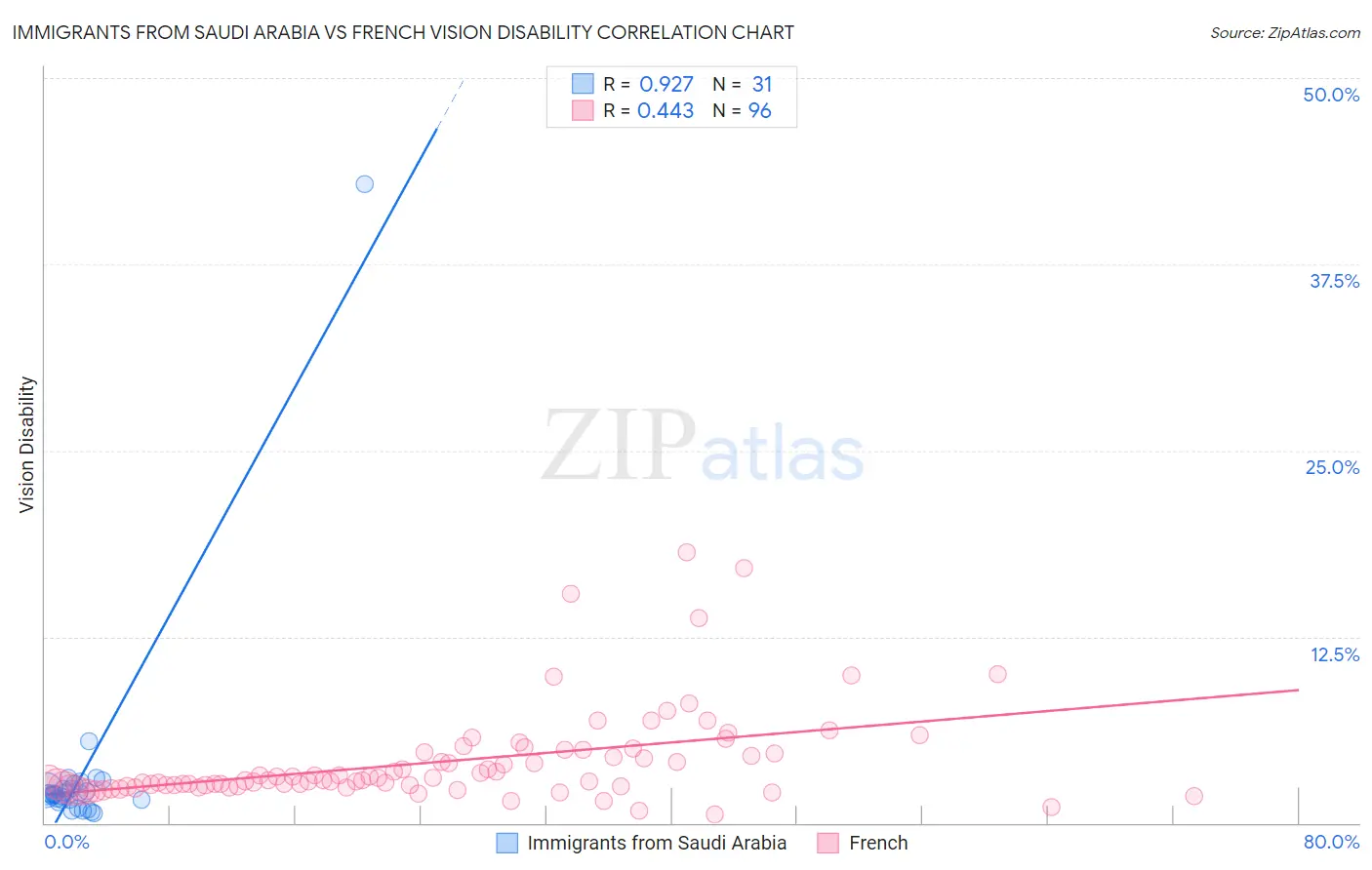Viewport: 1372px width, 870px height.
Task: Click the 25.0% y-axis tick label
Action: point(1332,467)
